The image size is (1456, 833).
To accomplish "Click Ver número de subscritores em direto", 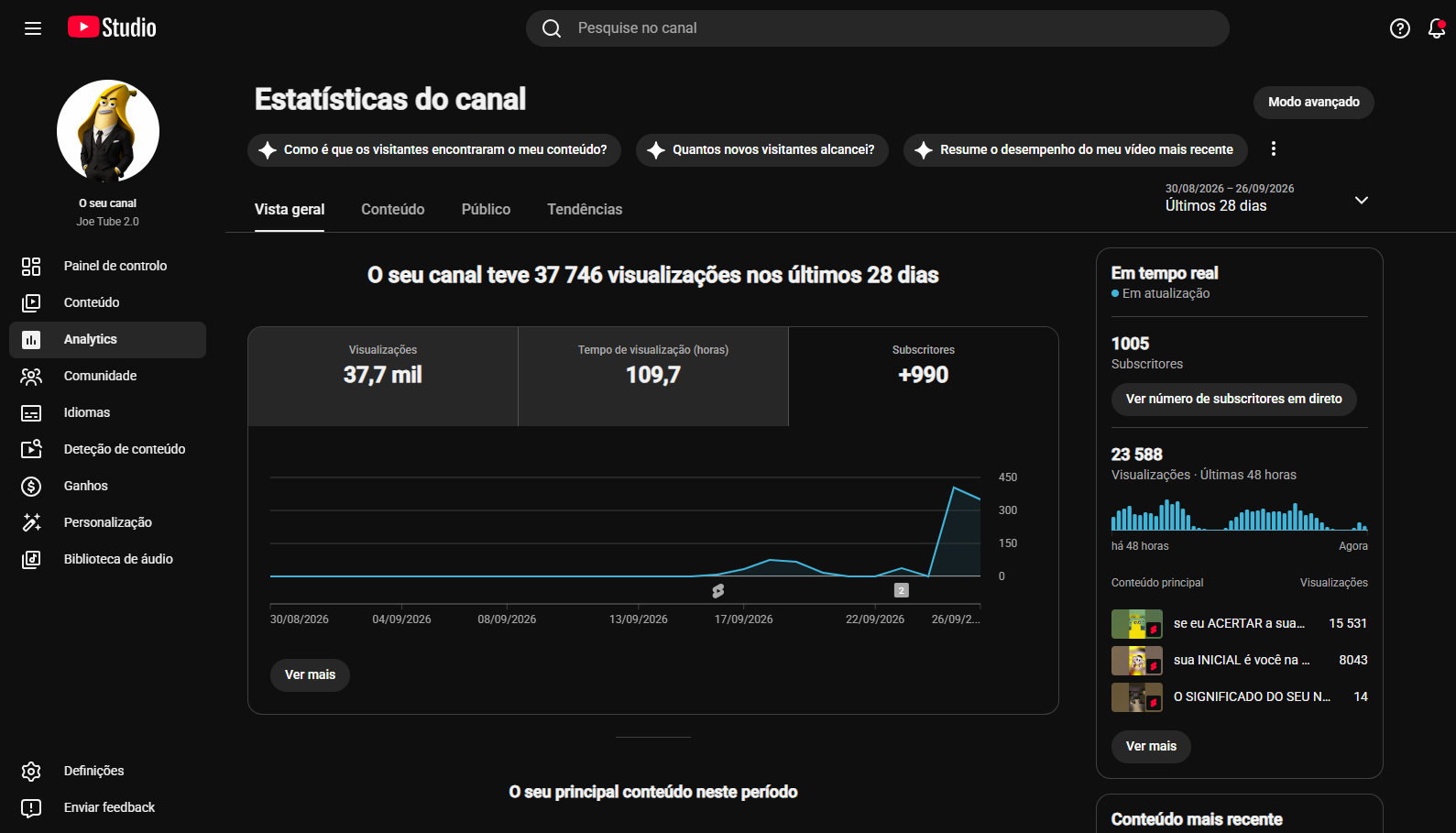I will coord(1233,399).
